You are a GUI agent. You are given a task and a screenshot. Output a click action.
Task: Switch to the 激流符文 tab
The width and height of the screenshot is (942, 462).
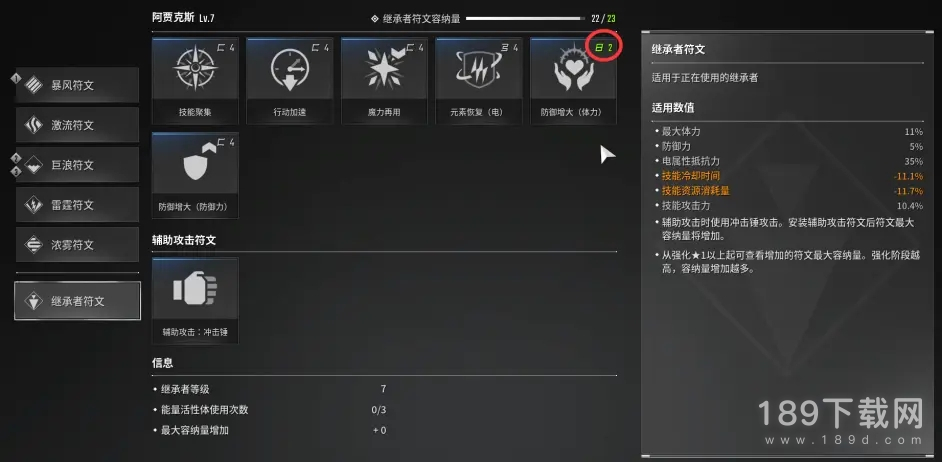pos(77,125)
